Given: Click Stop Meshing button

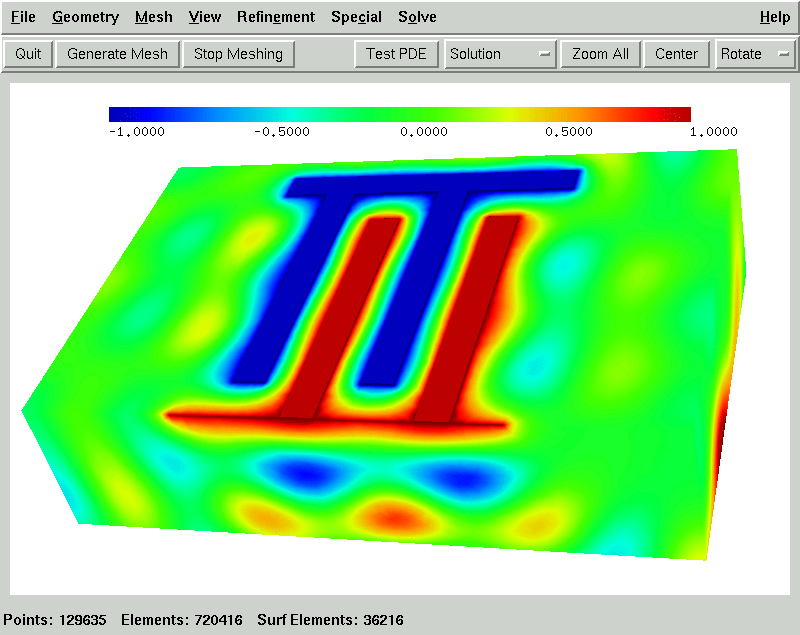Looking at the screenshot, I should (x=238, y=54).
